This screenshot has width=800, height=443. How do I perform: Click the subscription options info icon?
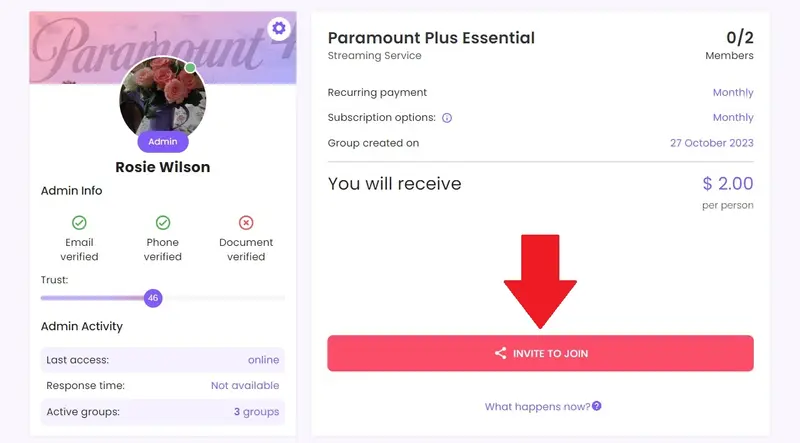point(447,118)
